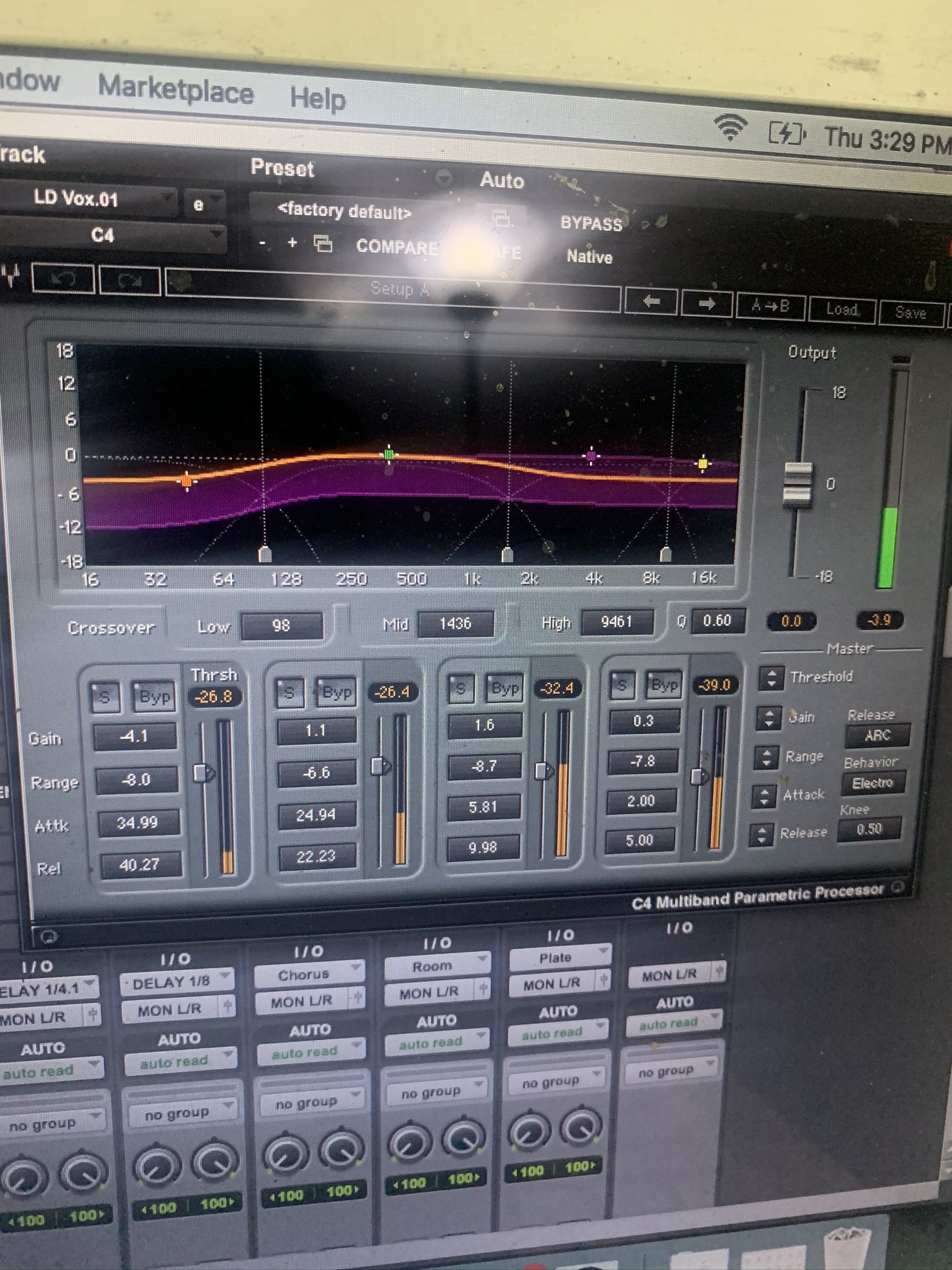Image resolution: width=952 pixels, height=1270 pixels.
Task: Open the DELAY 1/8 input selector
Action: (x=177, y=983)
